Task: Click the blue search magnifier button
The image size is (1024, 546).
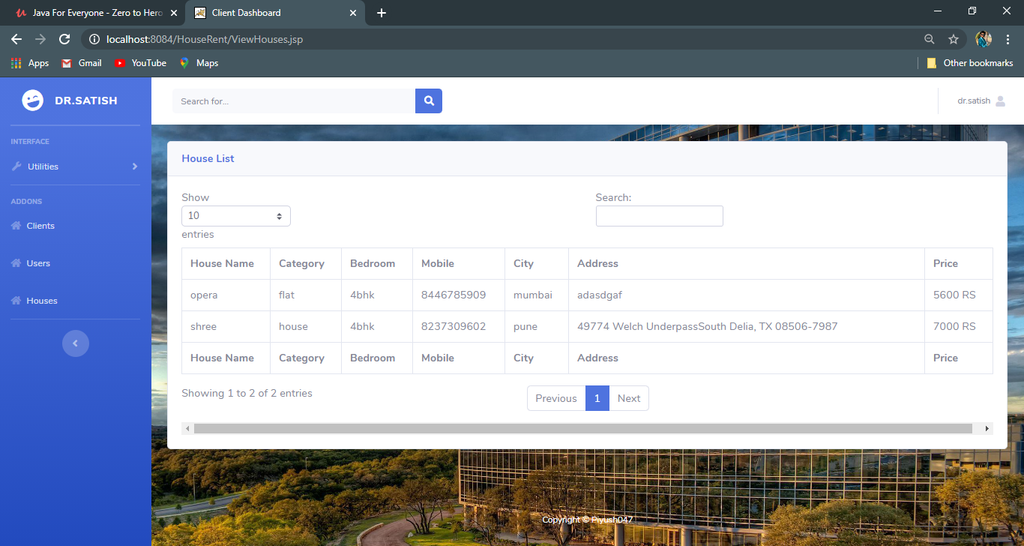Action: tap(428, 101)
